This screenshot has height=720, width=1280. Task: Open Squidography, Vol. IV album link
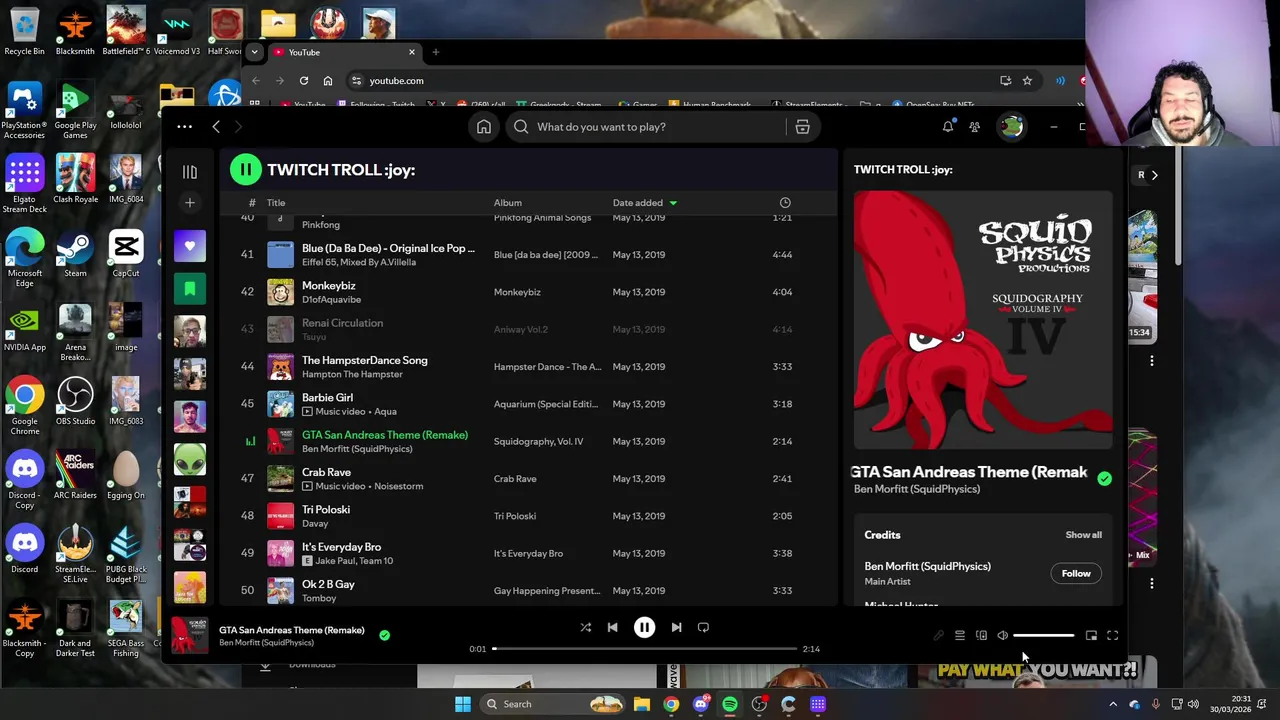pos(538,441)
